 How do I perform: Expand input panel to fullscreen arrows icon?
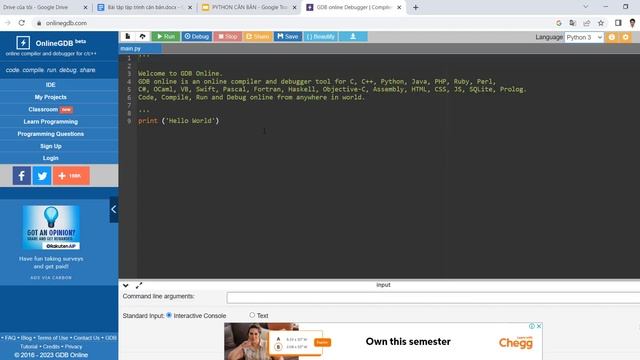pos(139,285)
